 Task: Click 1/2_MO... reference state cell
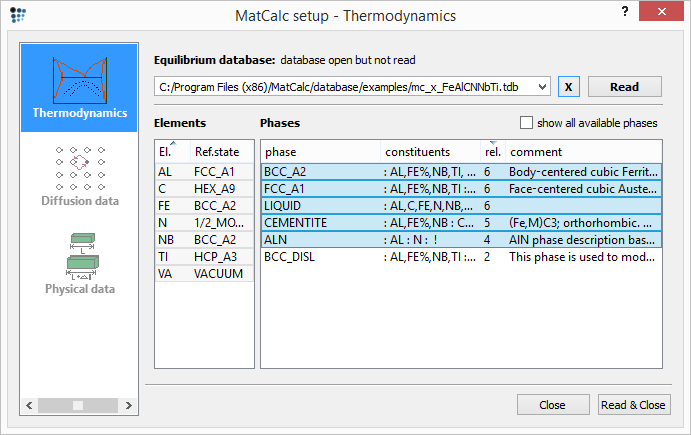(x=219, y=223)
